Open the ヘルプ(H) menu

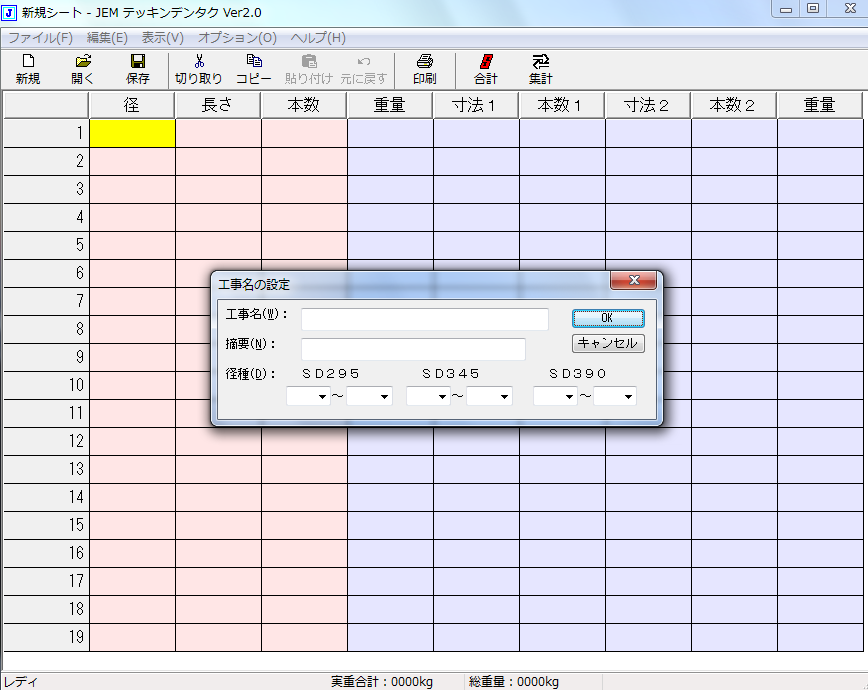pos(318,38)
